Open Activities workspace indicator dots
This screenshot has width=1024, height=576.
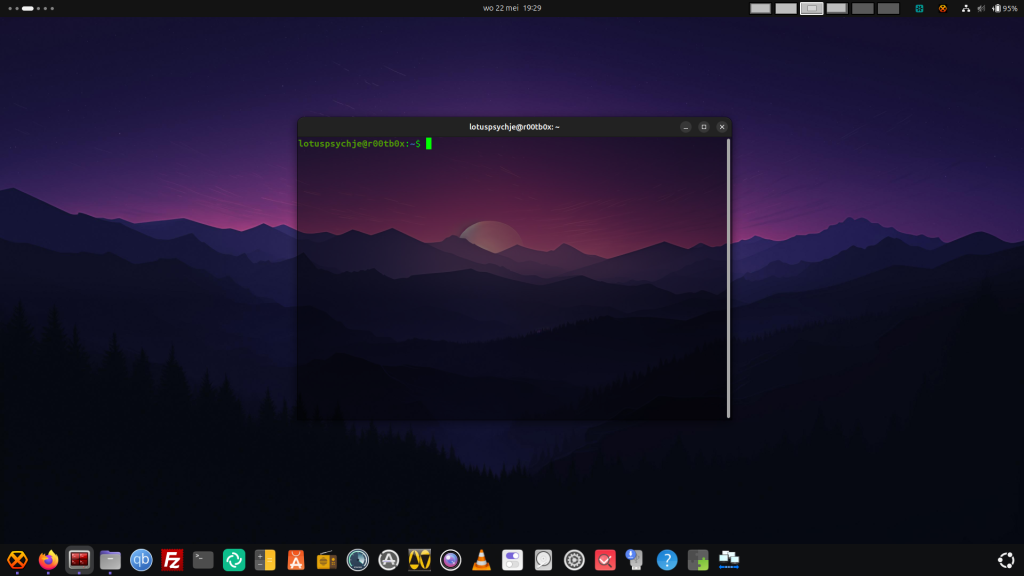point(31,8)
